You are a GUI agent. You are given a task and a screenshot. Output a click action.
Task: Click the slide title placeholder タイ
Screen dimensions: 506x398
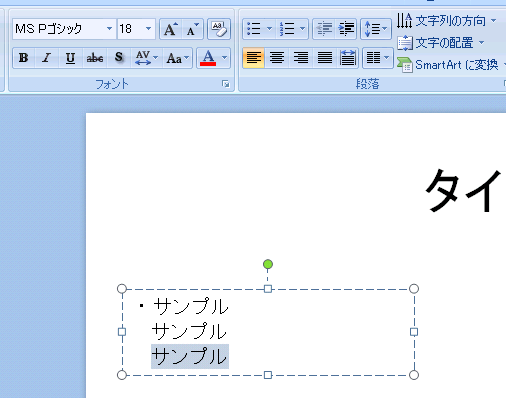click(x=464, y=191)
